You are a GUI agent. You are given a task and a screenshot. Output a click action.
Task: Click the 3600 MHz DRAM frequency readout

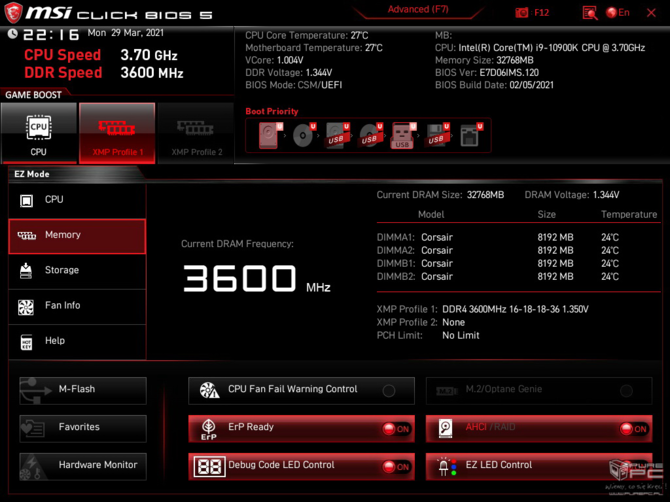click(x=256, y=279)
